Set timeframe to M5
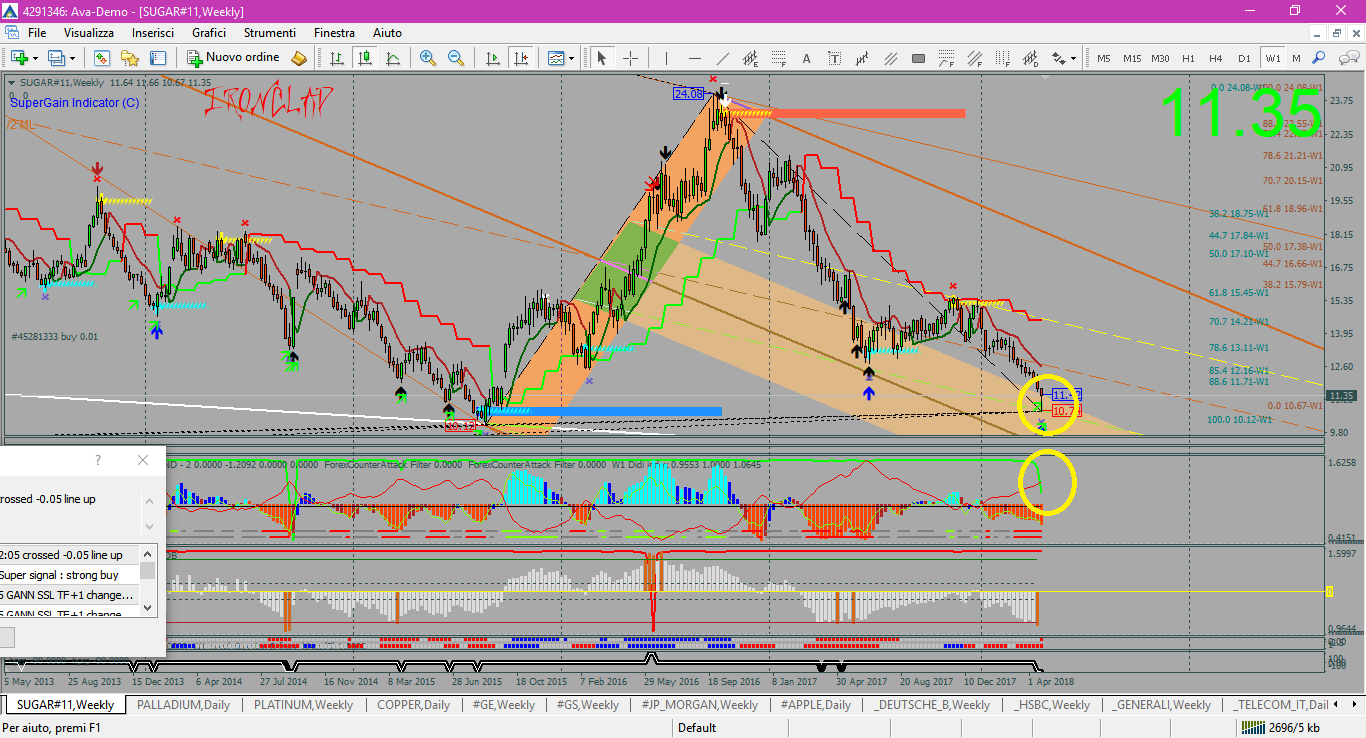The image size is (1366, 738). pyautogui.click(x=1104, y=58)
